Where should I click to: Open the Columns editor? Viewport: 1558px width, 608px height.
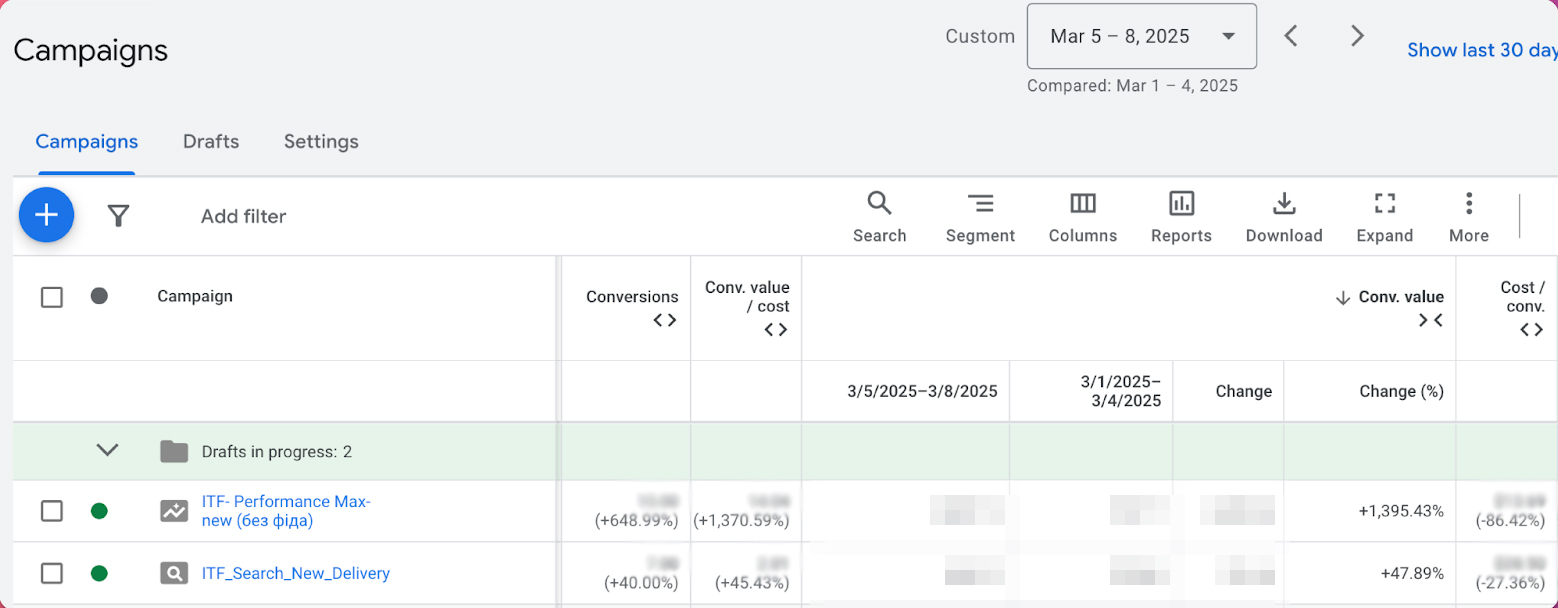click(x=1082, y=217)
